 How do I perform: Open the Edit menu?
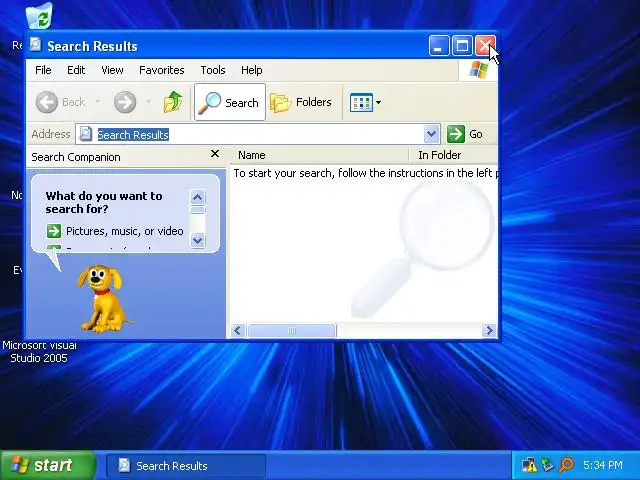pyautogui.click(x=76, y=70)
